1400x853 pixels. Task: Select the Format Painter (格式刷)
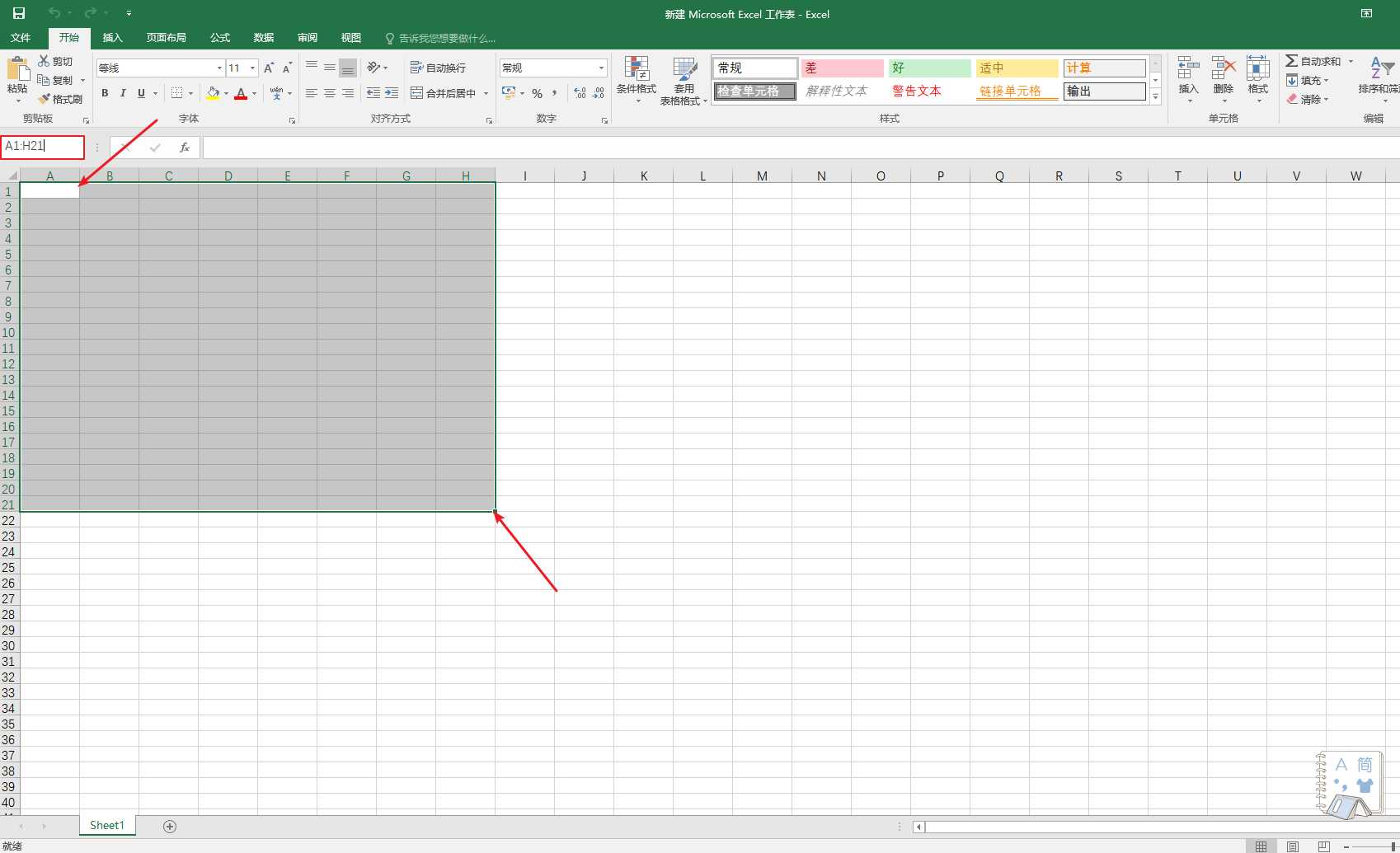(60, 99)
